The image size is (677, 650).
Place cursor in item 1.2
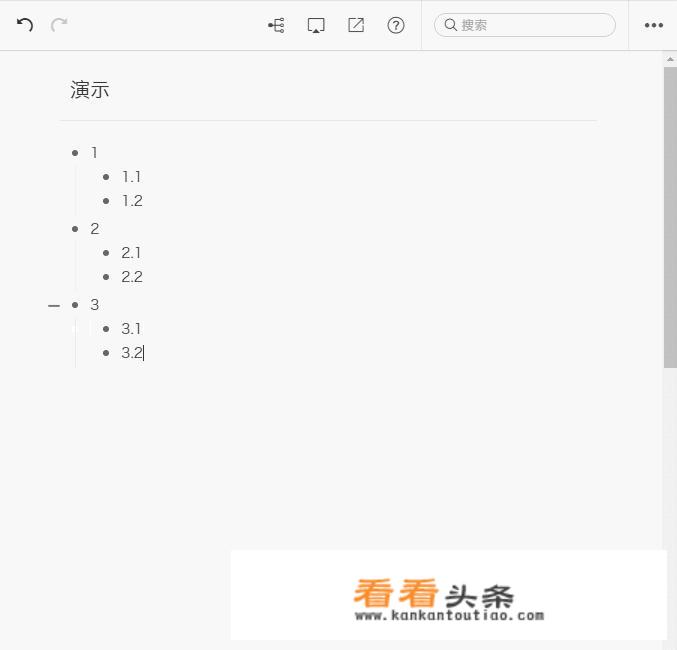click(132, 201)
